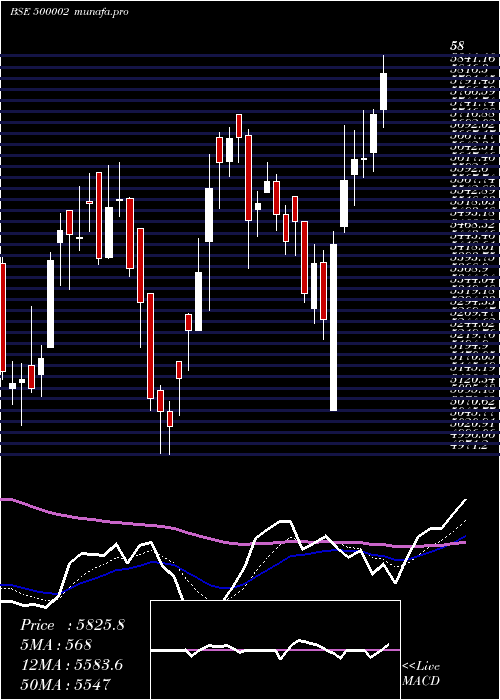Click the last white candlestick at the chart top
The image size is (500, 700).
point(383,92)
